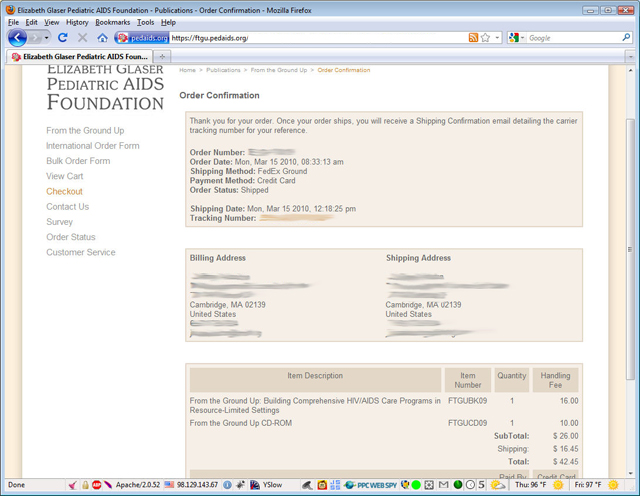Viewport: 640px width, 496px height.
Task: Click the padlock security icon in status bar
Action: click(85, 485)
